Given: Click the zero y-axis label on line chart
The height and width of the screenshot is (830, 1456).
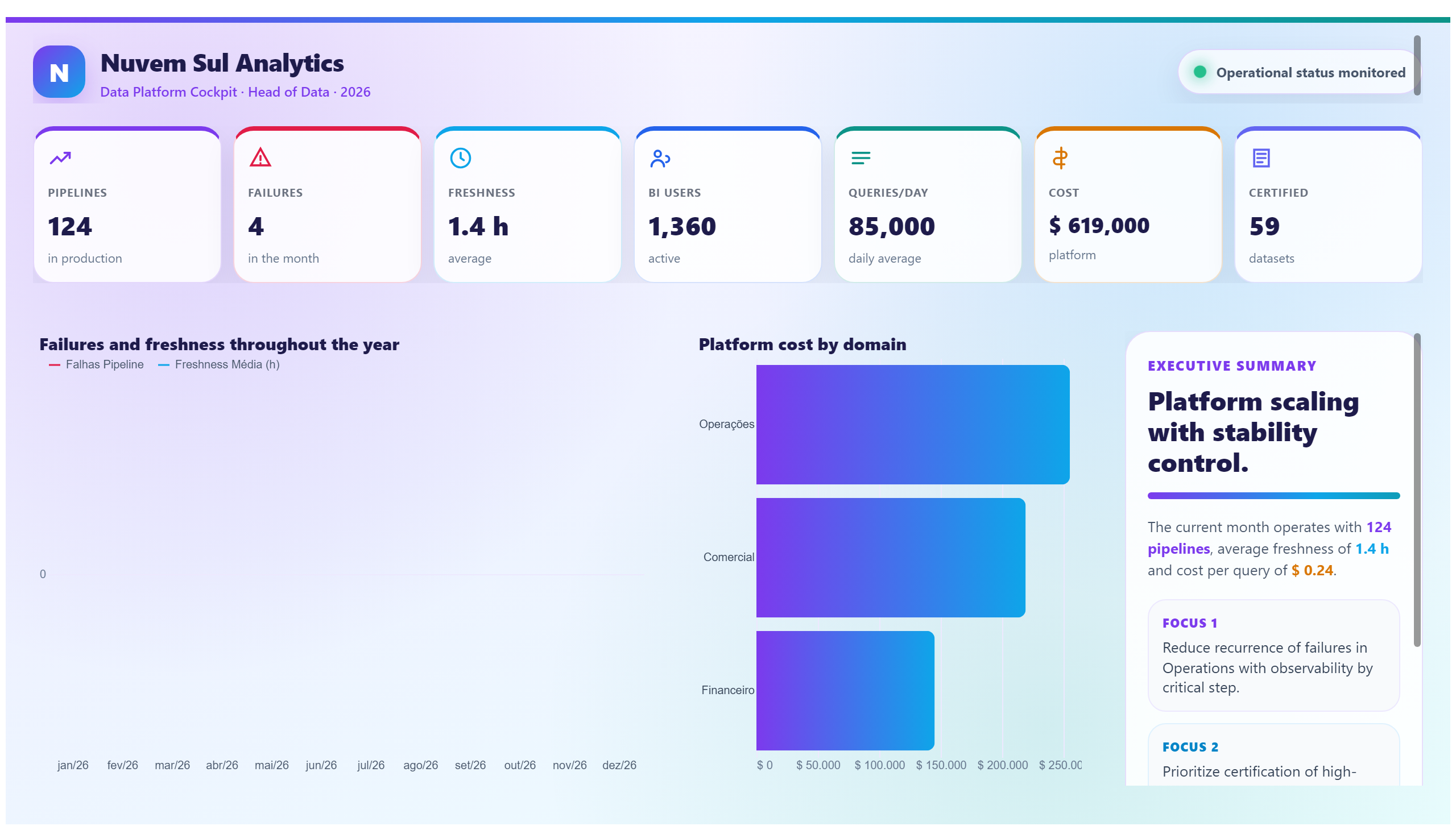Looking at the screenshot, I should 43,574.
